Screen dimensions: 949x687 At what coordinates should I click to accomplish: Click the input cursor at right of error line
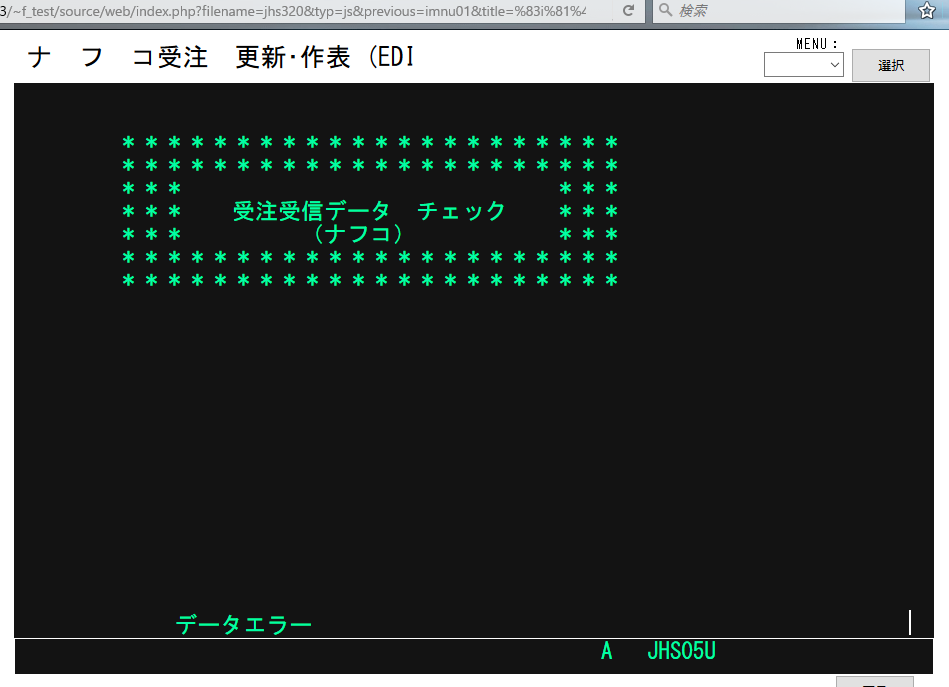pyautogui.click(x=910, y=622)
